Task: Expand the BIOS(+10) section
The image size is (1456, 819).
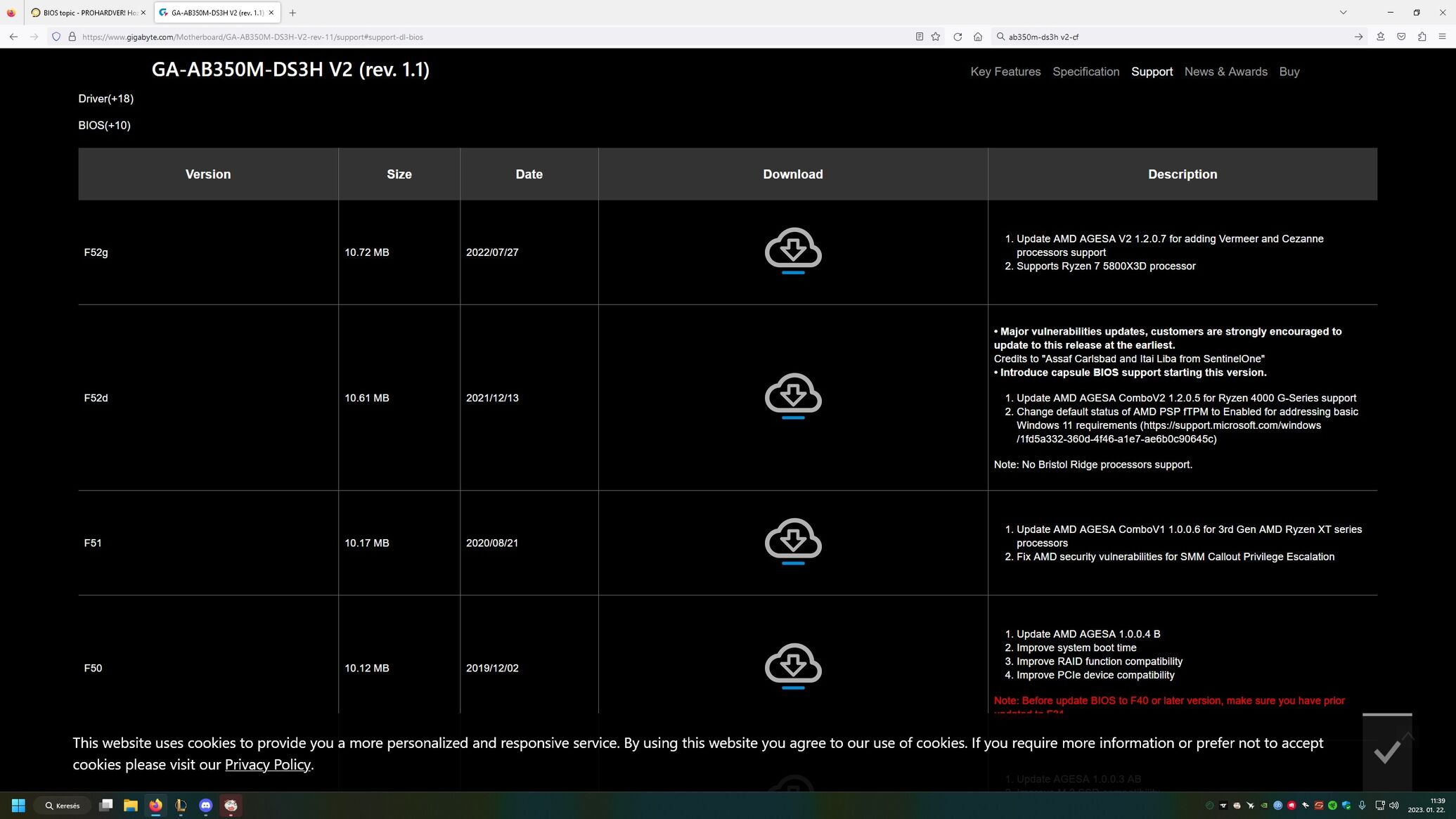Action: tap(104, 125)
